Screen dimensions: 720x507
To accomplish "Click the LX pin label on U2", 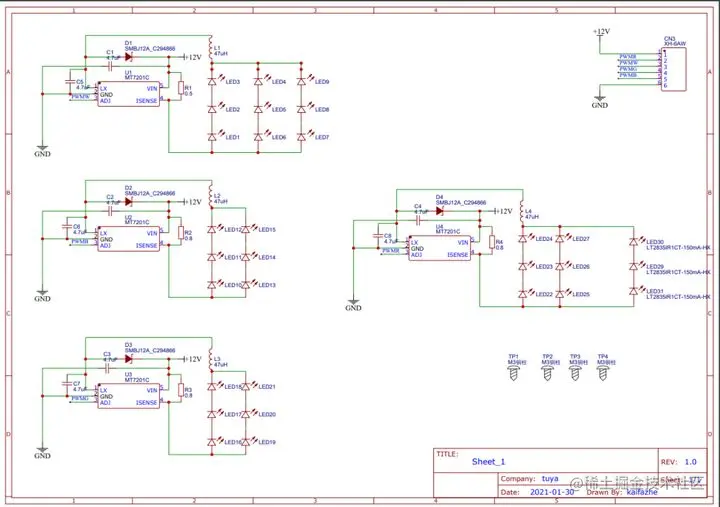I will point(103,233).
